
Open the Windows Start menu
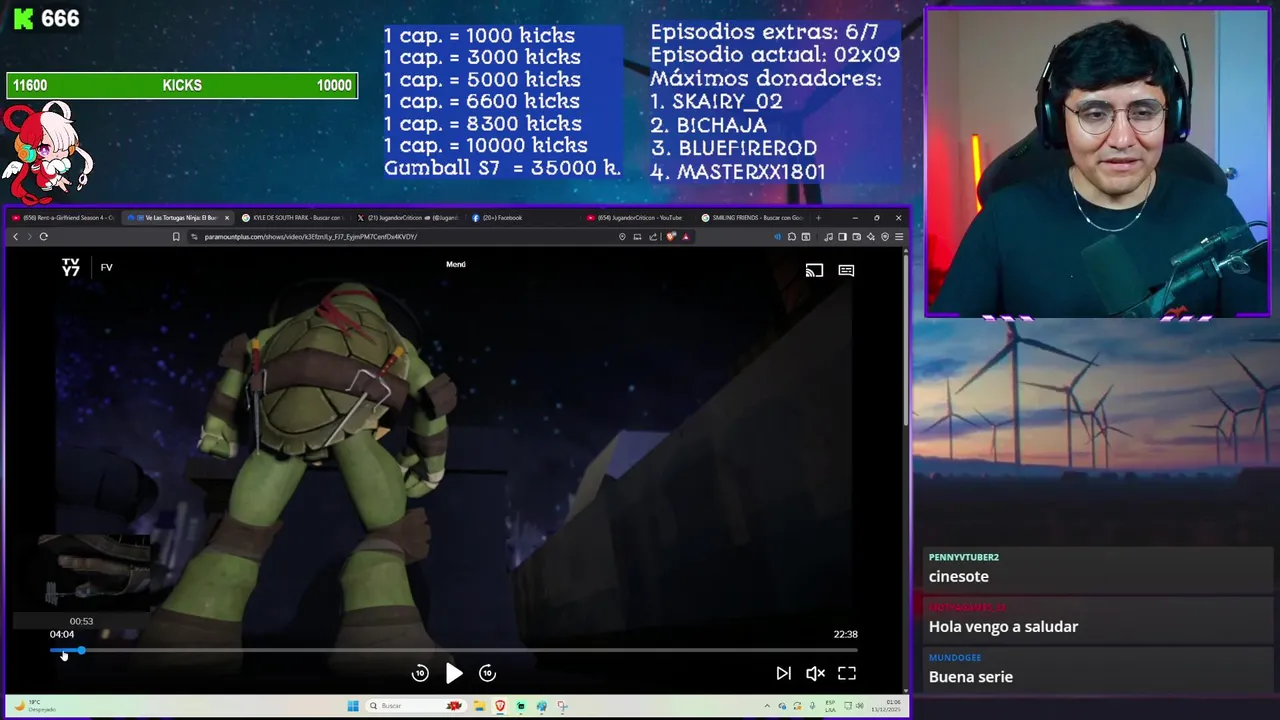[353, 706]
